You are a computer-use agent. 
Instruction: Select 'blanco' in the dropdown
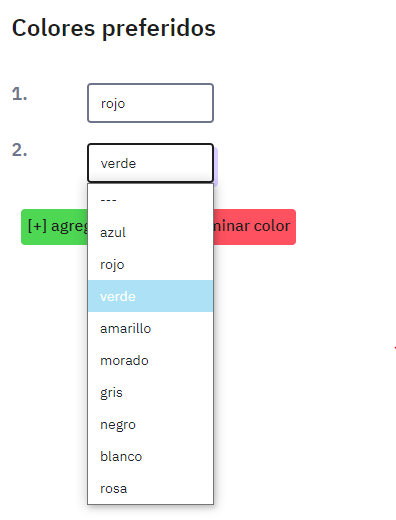click(150, 456)
